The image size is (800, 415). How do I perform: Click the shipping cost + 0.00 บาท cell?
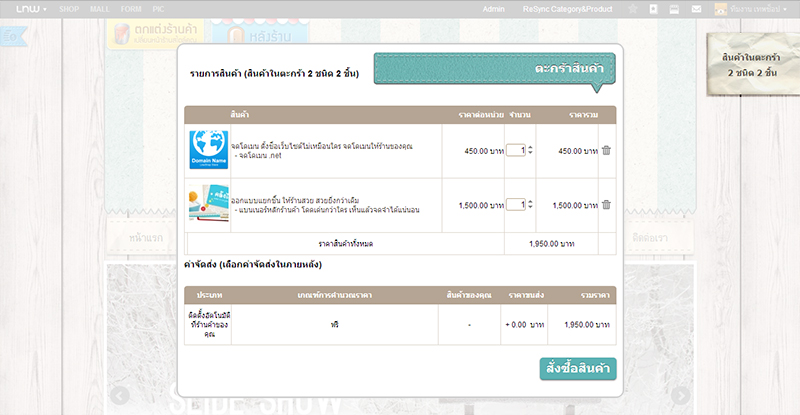point(524,325)
